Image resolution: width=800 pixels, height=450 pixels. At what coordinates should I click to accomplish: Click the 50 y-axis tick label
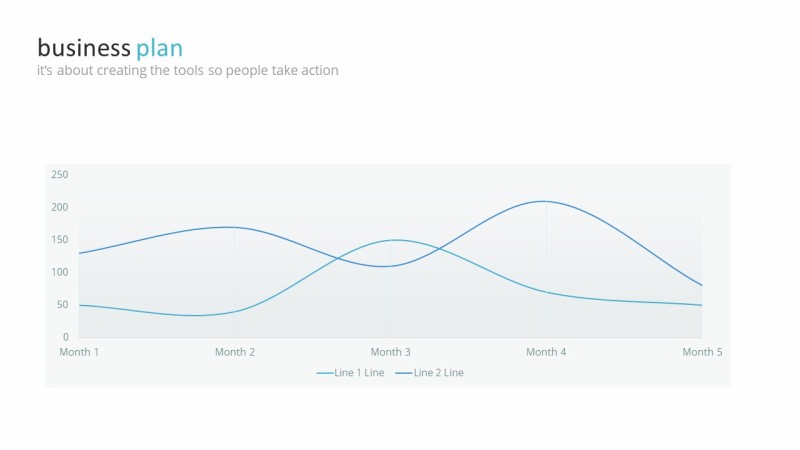(x=62, y=305)
